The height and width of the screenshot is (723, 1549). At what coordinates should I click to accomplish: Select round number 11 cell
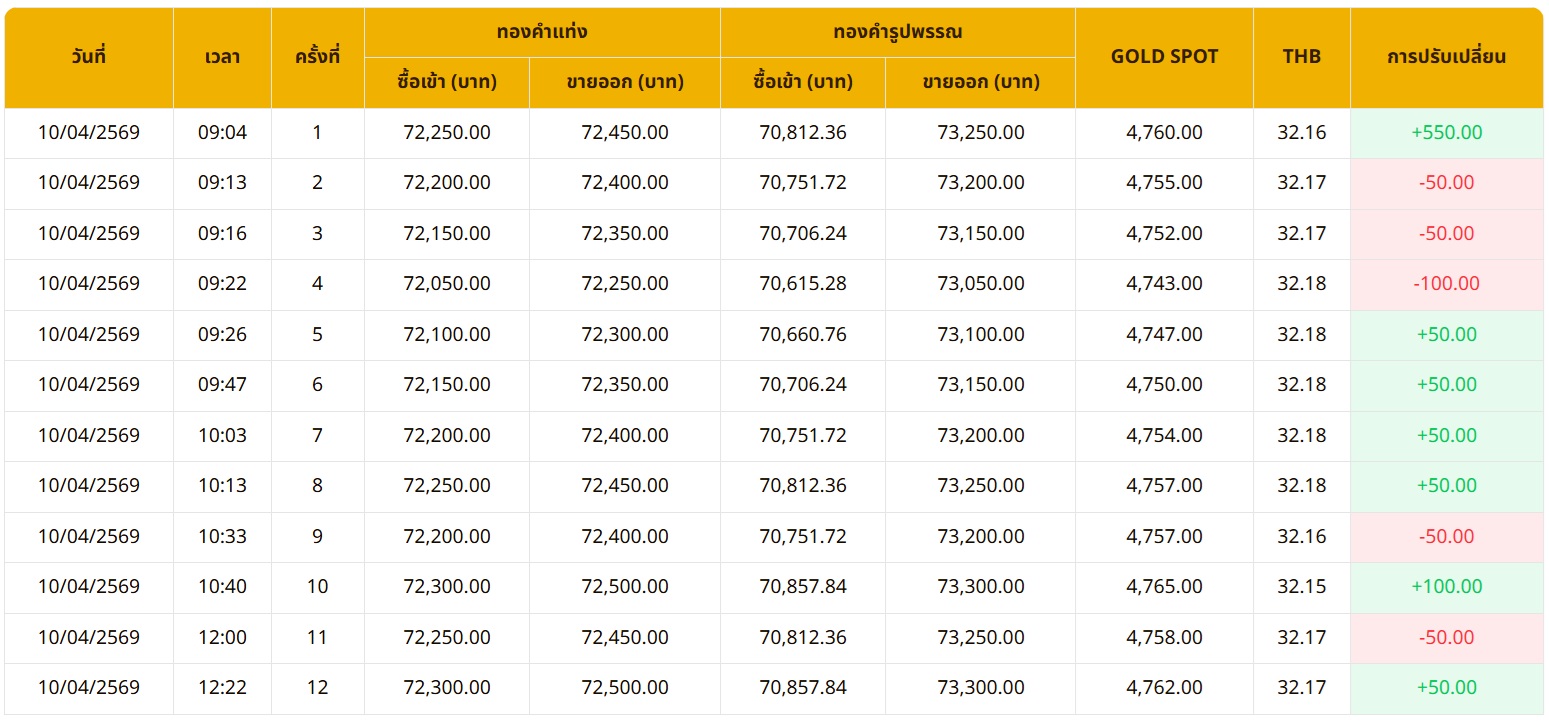[x=317, y=638]
